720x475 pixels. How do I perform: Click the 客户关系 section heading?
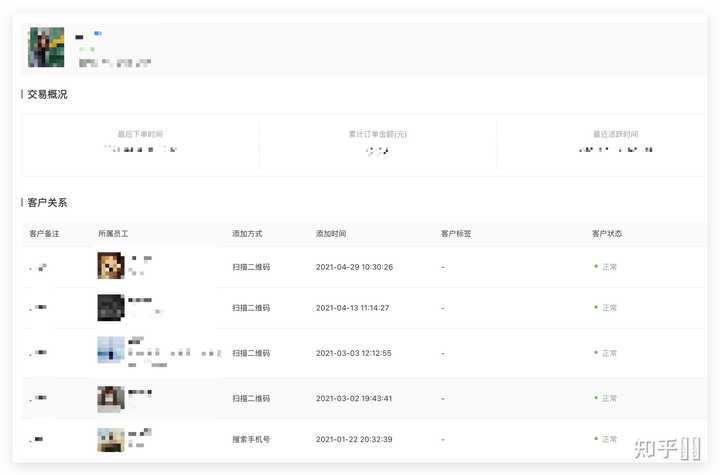tap(47, 202)
